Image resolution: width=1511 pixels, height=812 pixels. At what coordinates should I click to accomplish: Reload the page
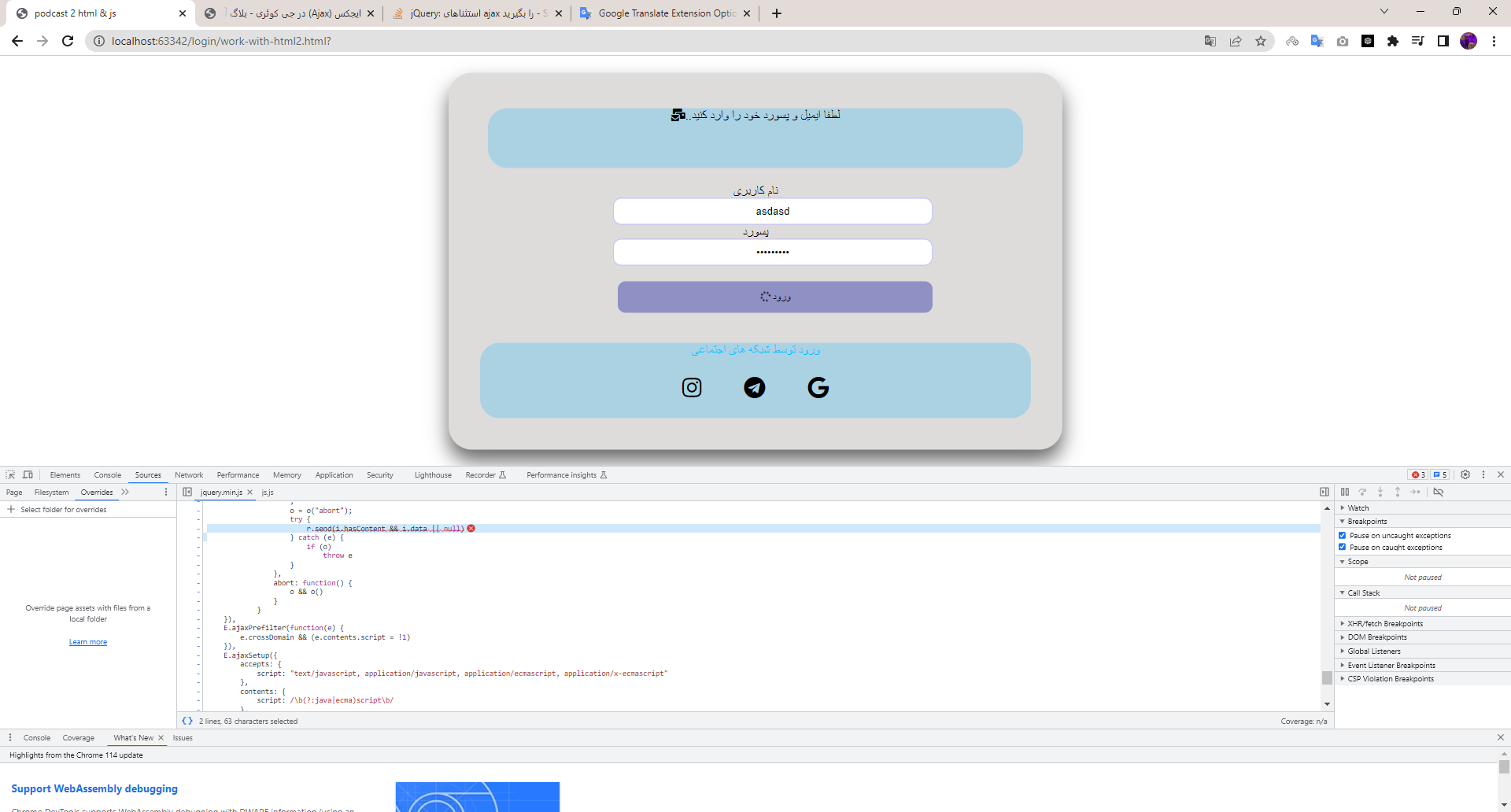(68, 41)
